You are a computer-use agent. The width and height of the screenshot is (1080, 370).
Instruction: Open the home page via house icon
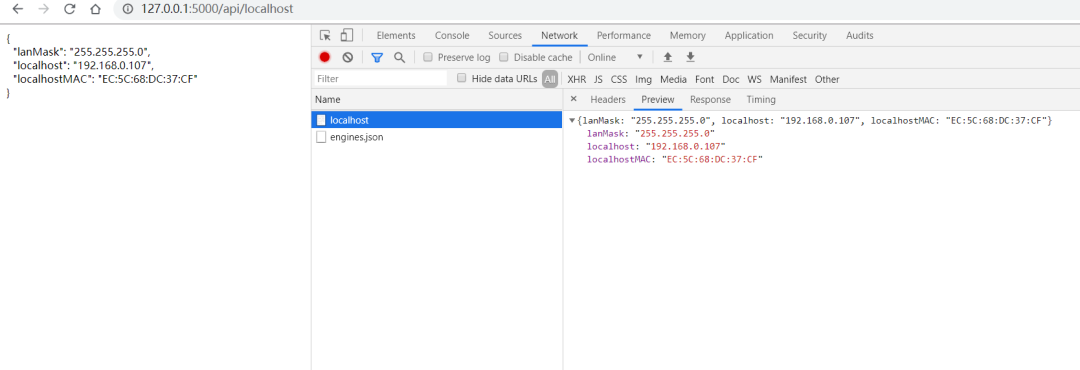95,10
